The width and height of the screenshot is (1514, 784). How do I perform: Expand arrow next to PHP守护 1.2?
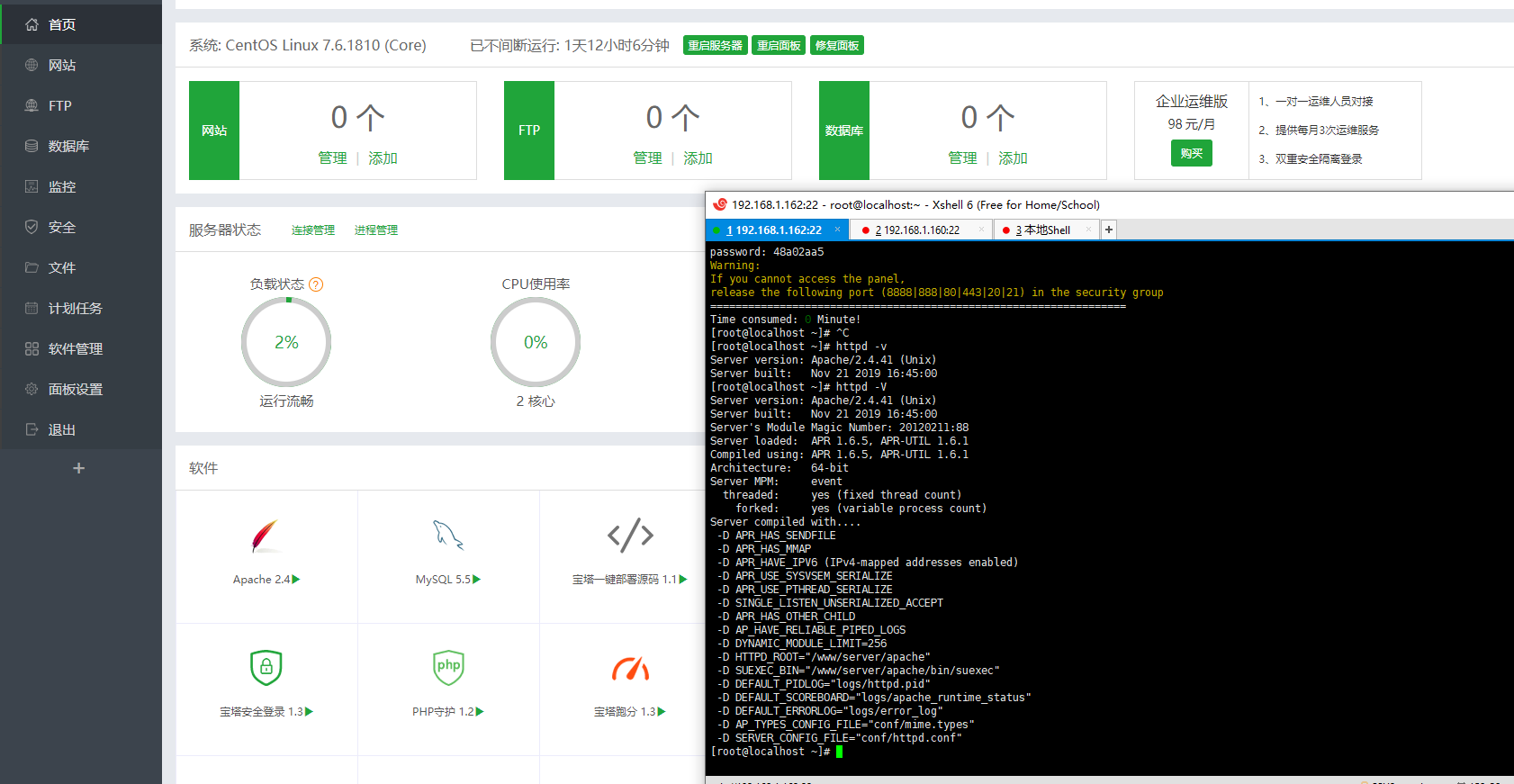point(480,712)
